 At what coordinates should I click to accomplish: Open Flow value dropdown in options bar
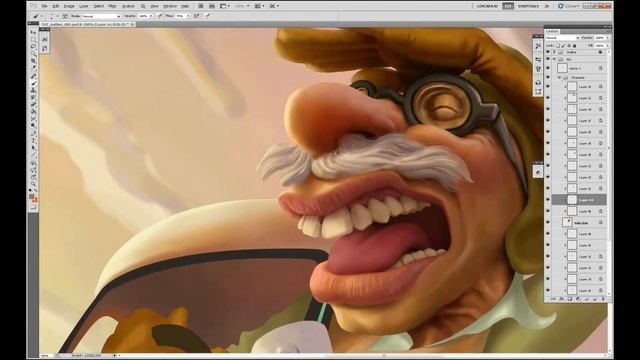pos(189,16)
